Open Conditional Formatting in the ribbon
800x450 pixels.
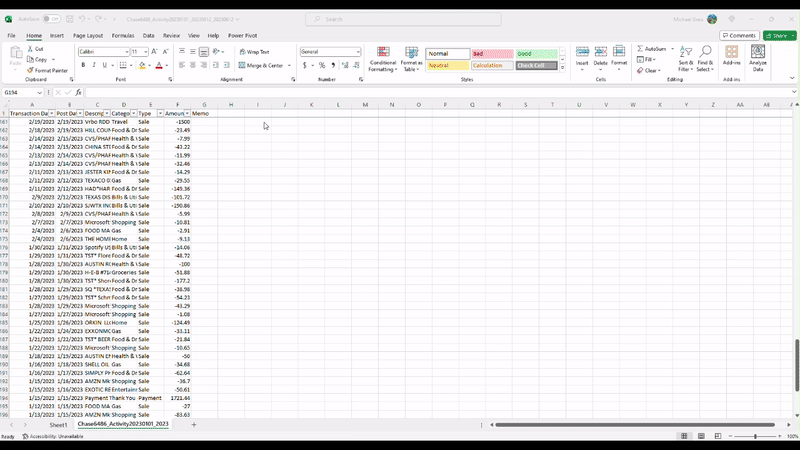(382, 57)
